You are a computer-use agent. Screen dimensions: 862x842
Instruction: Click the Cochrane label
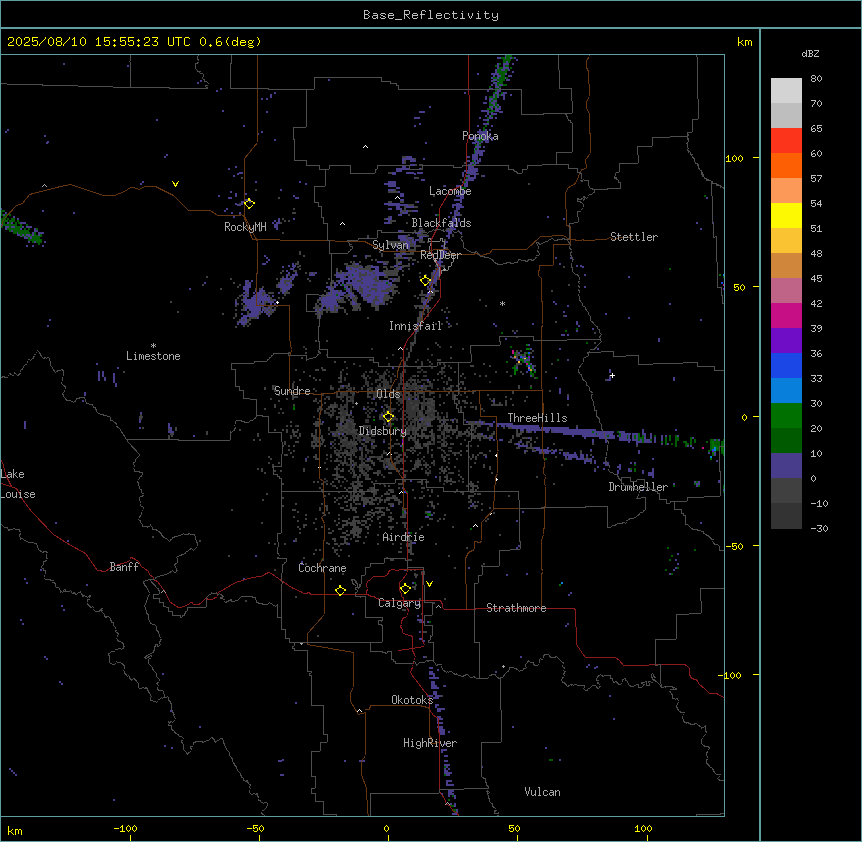tap(322, 568)
